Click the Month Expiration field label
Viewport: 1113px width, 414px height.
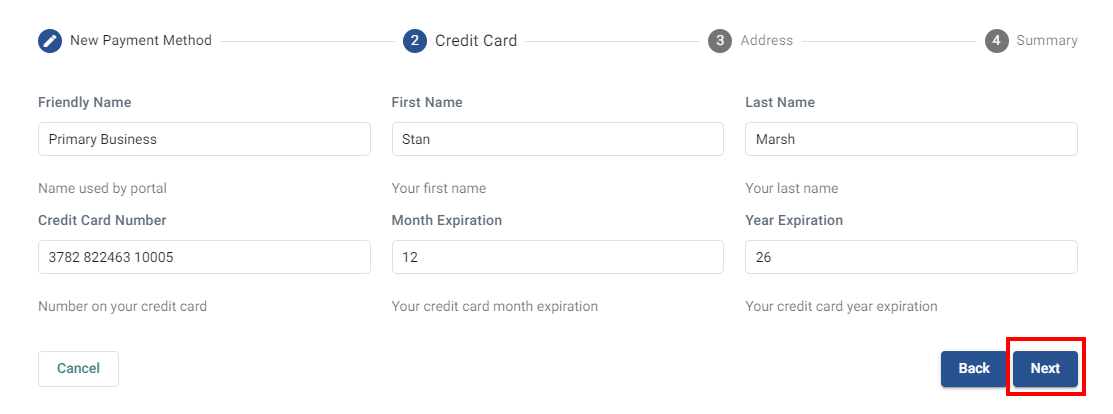[x=446, y=220]
